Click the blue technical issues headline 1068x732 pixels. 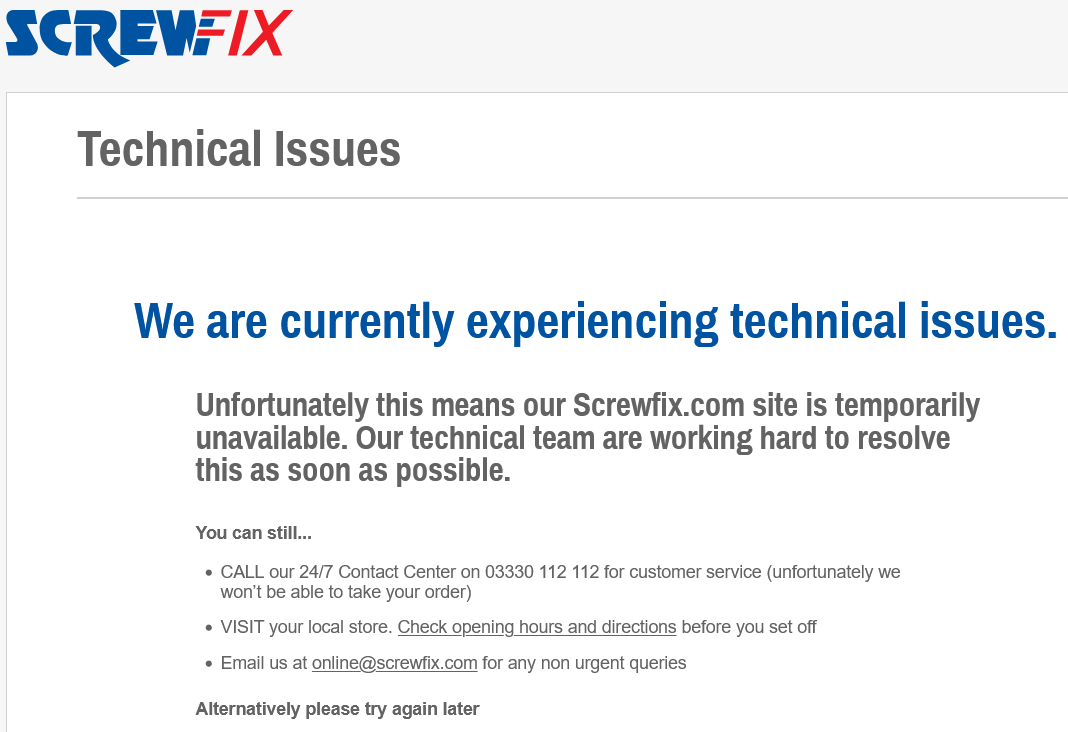pyautogui.click(x=595, y=321)
